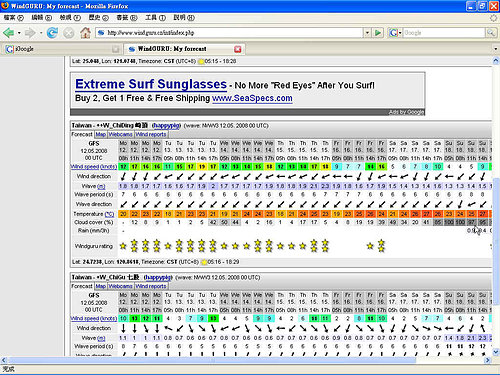Click the green Go arrow button
500x375 pixels.
click(378, 33)
